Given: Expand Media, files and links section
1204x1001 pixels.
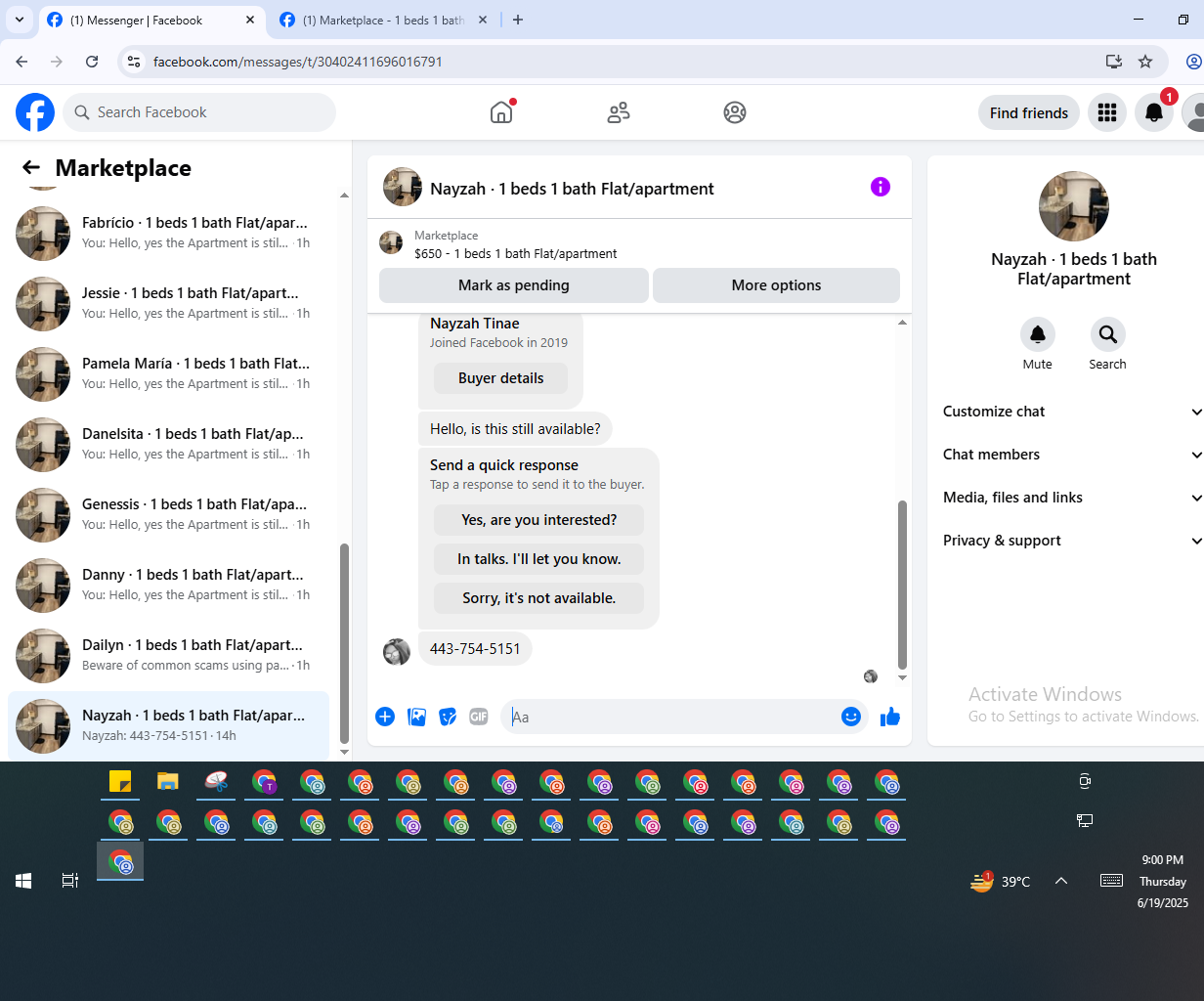Looking at the screenshot, I should [x=1073, y=498].
